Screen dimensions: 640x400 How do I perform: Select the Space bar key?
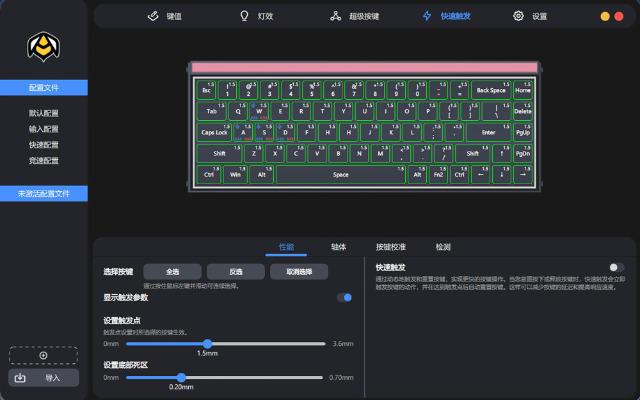[340, 175]
